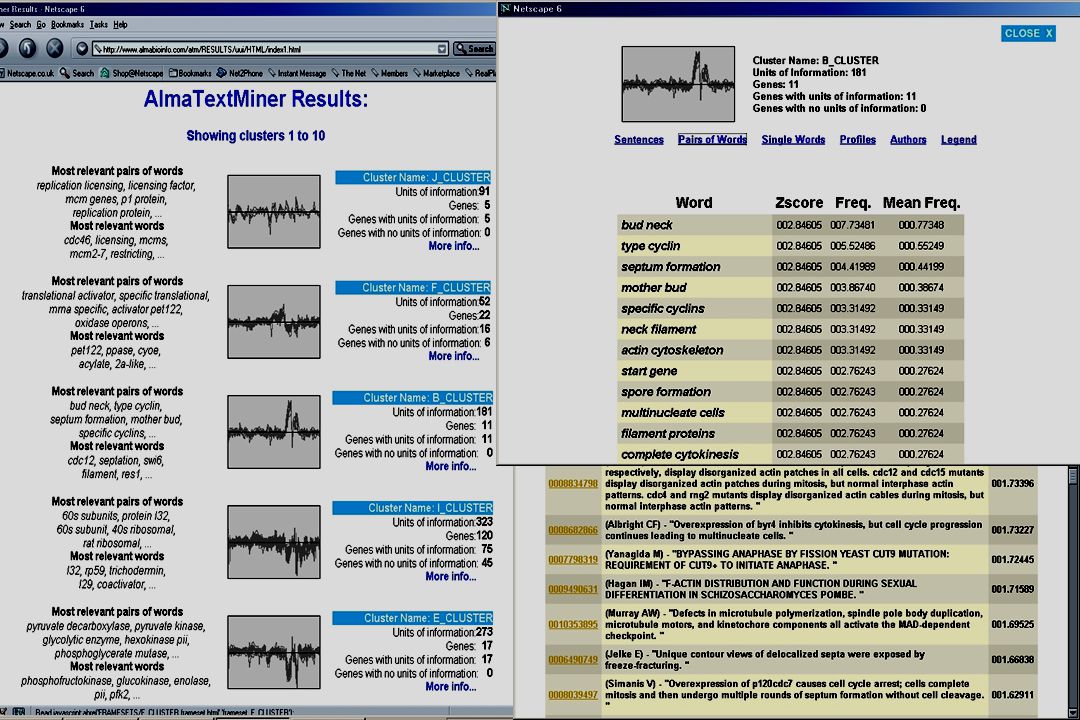Click the I_CLUSTER profile thumbnail
Viewport: 1080px width, 720px height.
click(274, 542)
